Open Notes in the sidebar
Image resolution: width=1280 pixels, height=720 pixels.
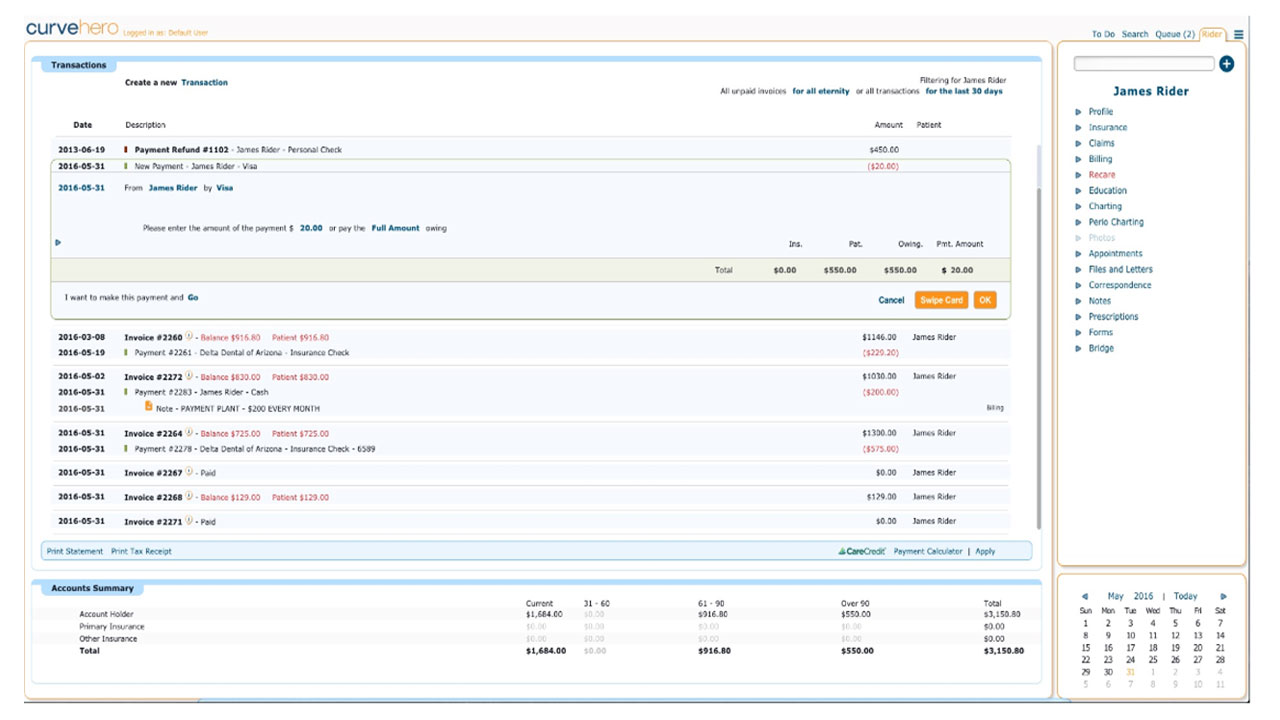(x=1099, y=301)
